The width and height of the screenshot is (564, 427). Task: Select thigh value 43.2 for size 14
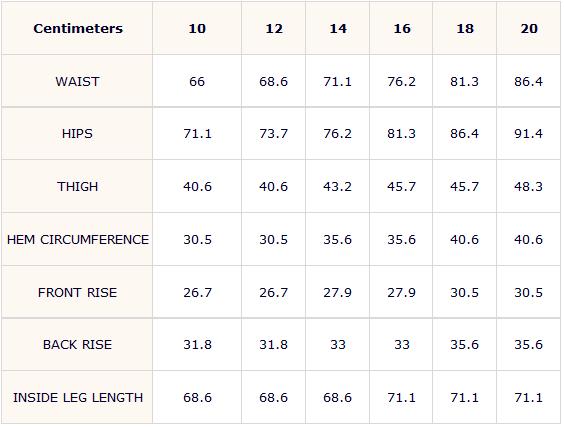[337, 187]
